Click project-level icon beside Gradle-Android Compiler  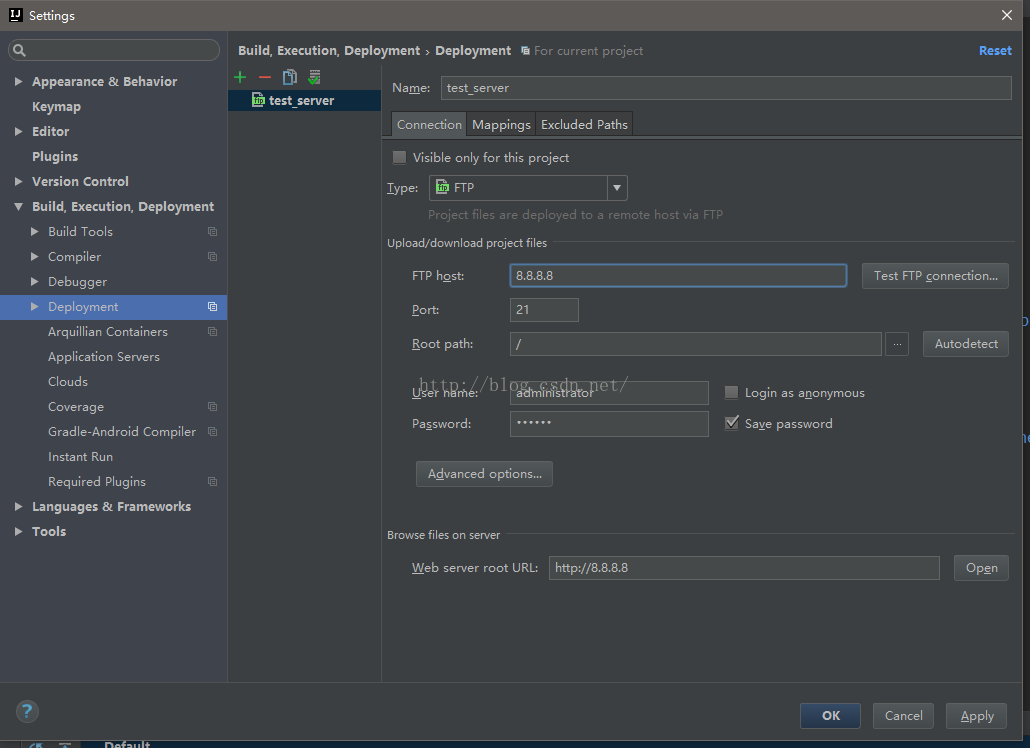[212, 431]
